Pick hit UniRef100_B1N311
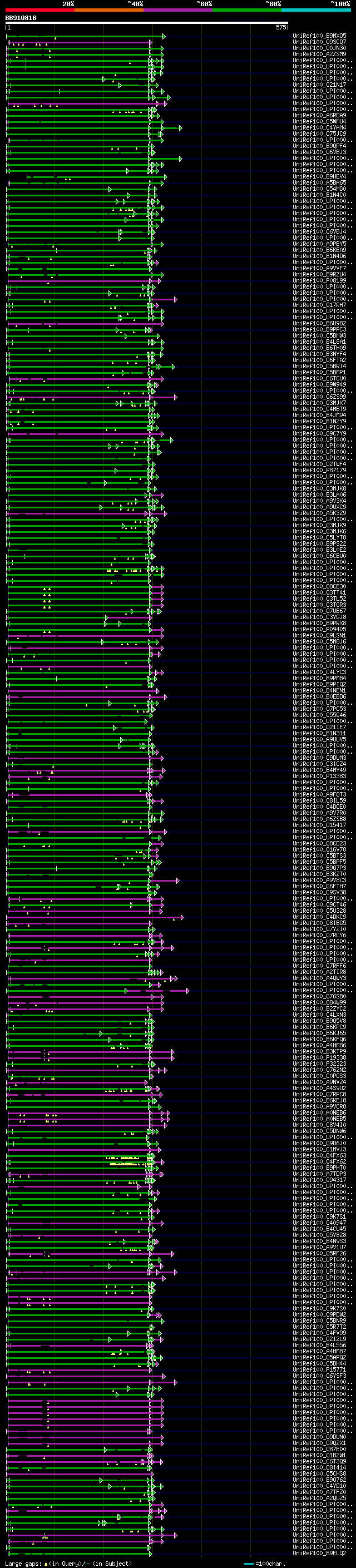This screenshot has height=1568, width=356. [319, 734]
